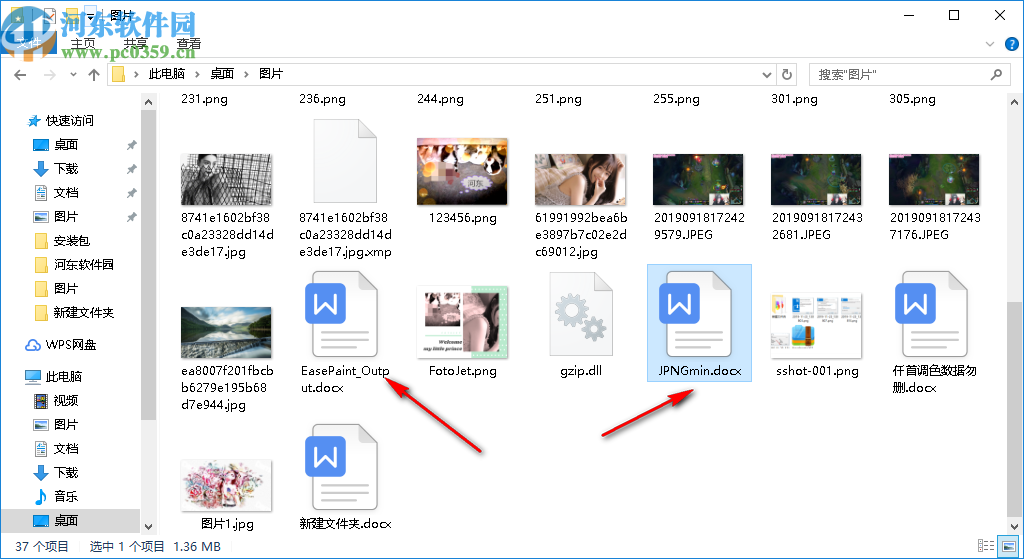Image resolution: width=1024 pixels, height=559 pixels.
Task: Select the 20190918172432681.JPEG thumbnail
Action: (816, 180)
